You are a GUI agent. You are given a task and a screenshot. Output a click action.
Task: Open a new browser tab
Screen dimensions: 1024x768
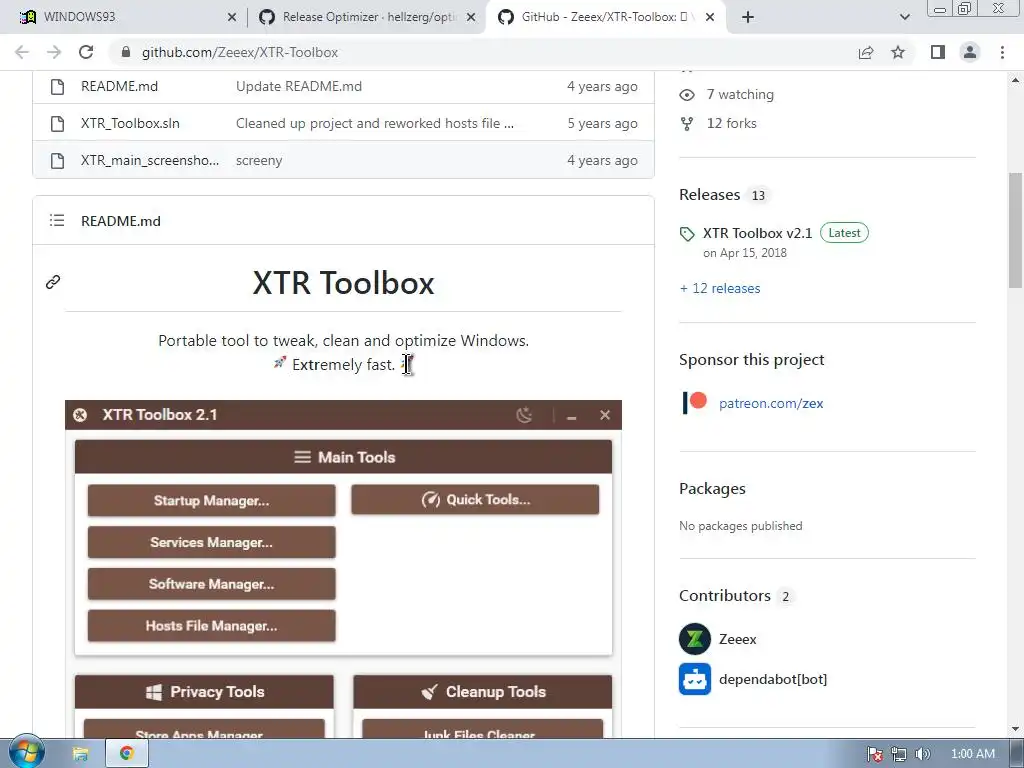tap(748, 17)
